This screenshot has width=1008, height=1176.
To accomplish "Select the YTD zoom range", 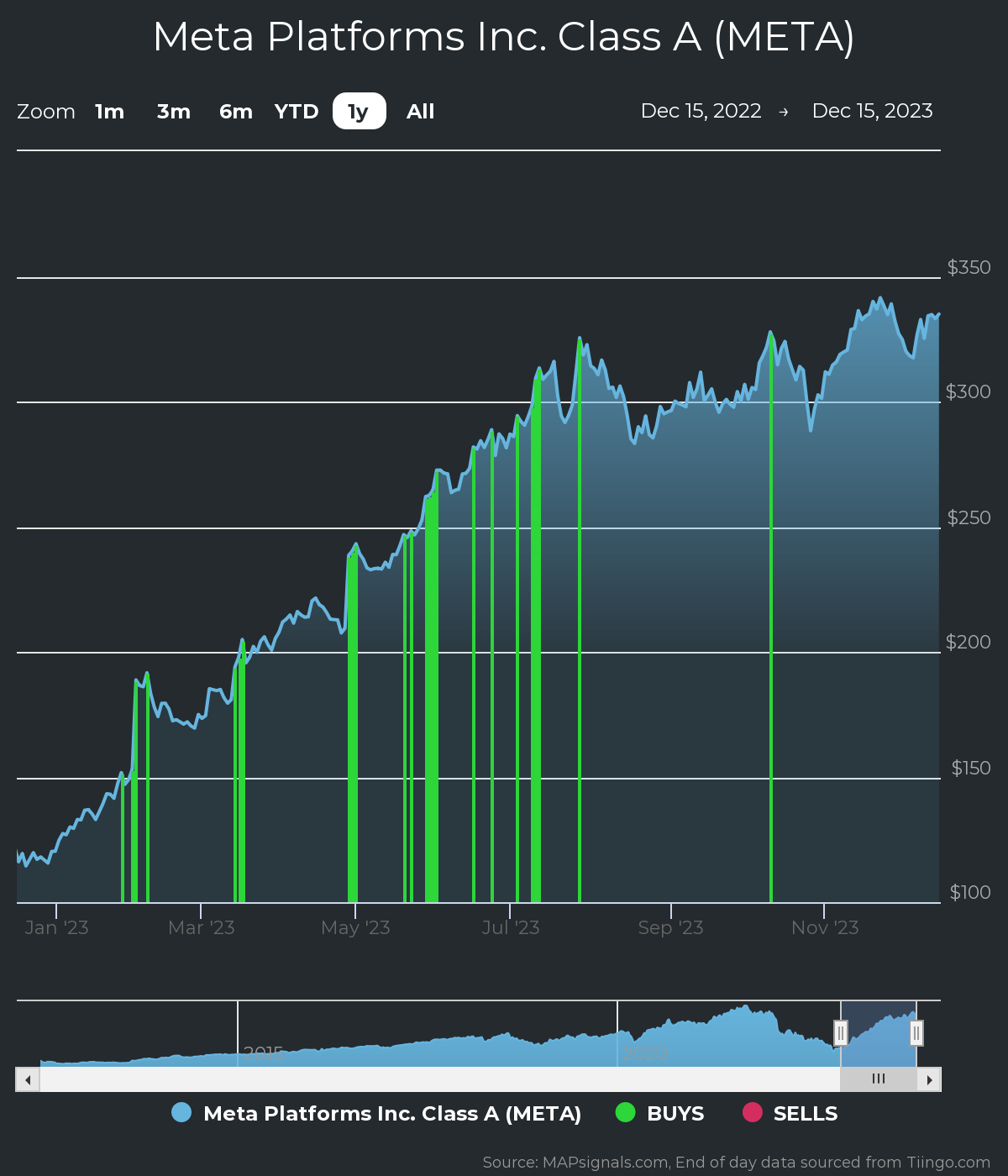I will pyautogui.click(x=297, y=112).
